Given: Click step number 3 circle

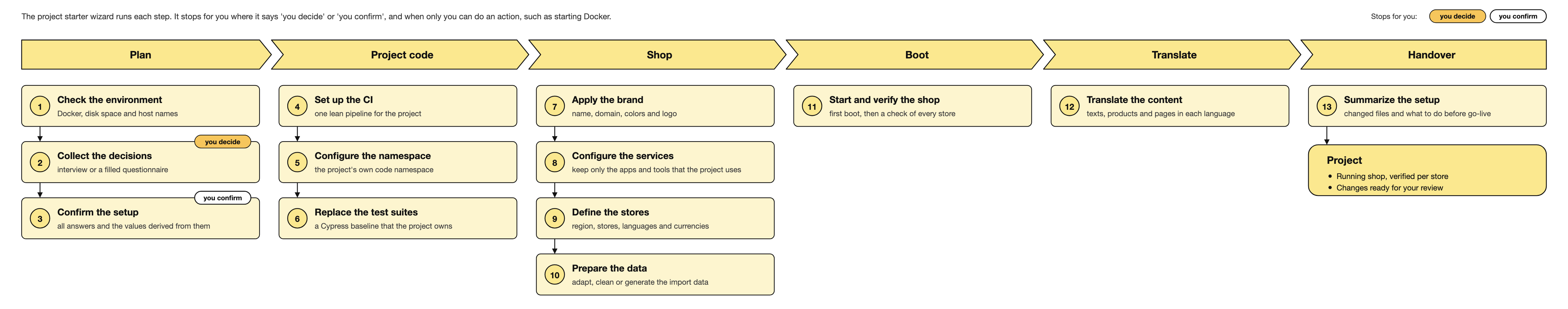Looking at the screenshot, I should [40, 219].
